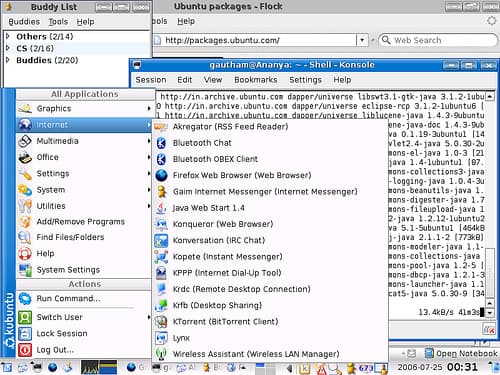
Task: Open Konversation IRC Chat
Action: (270, 240)
